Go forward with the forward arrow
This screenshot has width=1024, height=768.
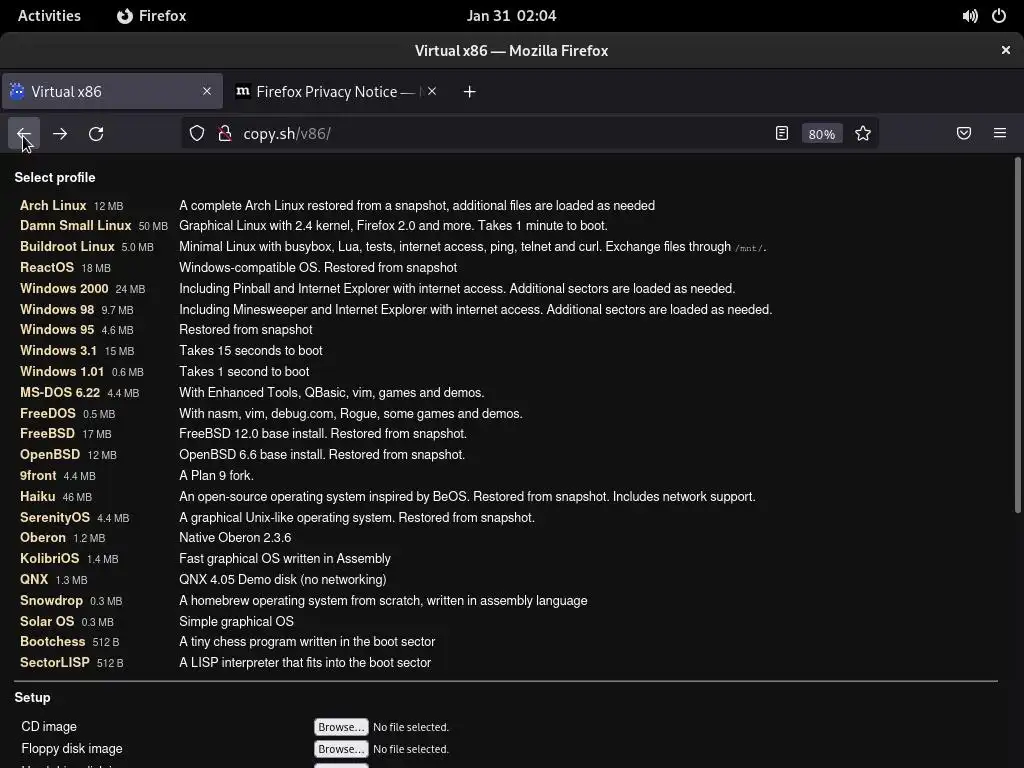[60, 134]
